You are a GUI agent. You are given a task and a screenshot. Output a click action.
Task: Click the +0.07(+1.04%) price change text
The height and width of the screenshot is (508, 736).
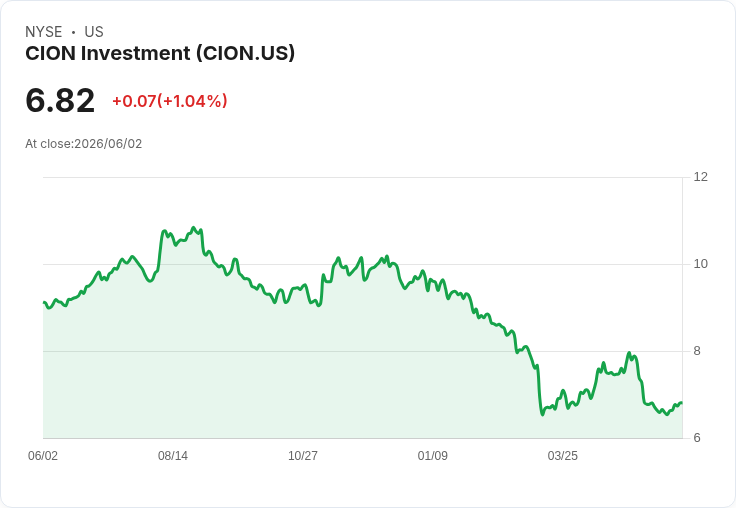(x=170, y=101)
